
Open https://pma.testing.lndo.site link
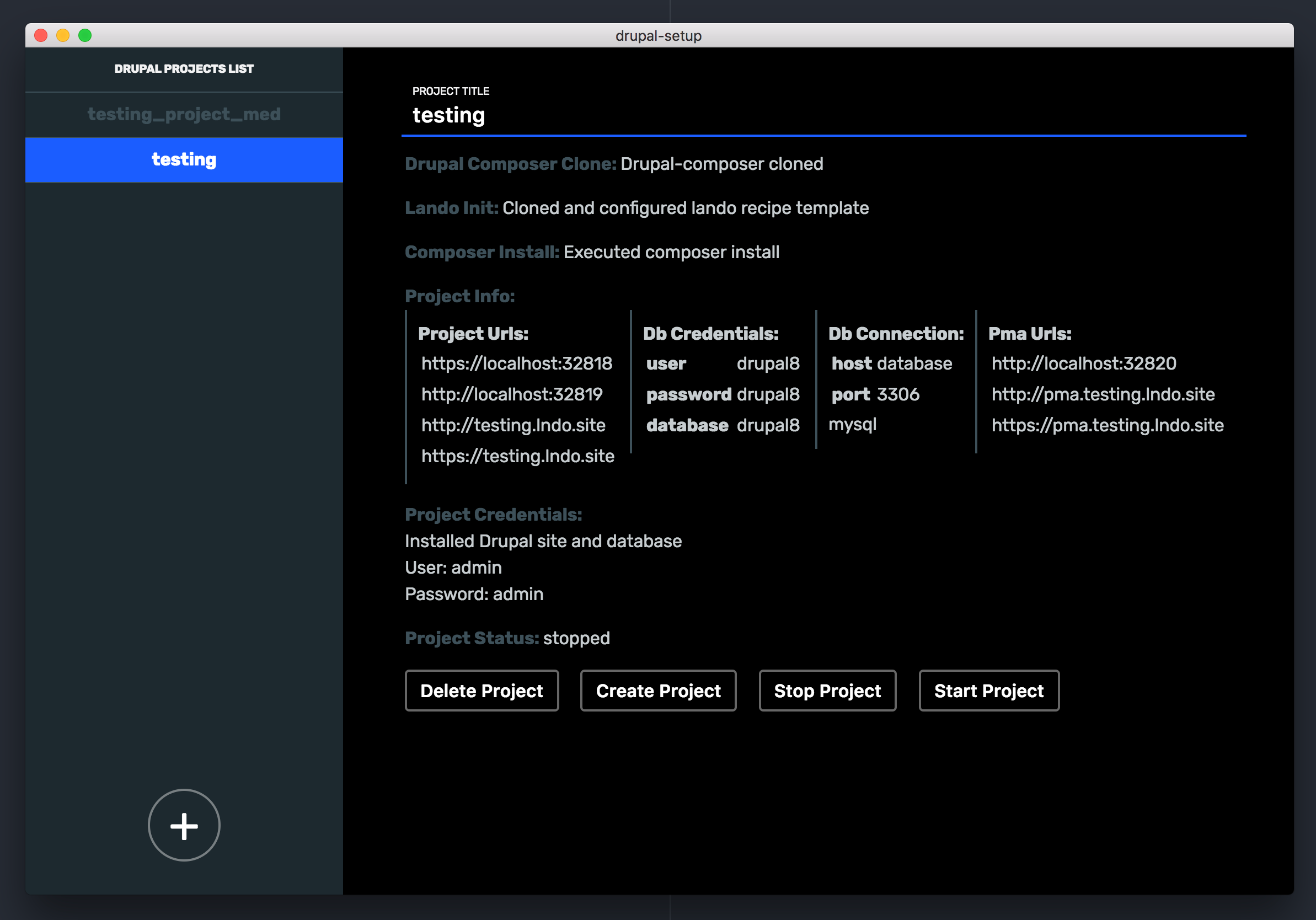(1108, 425)
